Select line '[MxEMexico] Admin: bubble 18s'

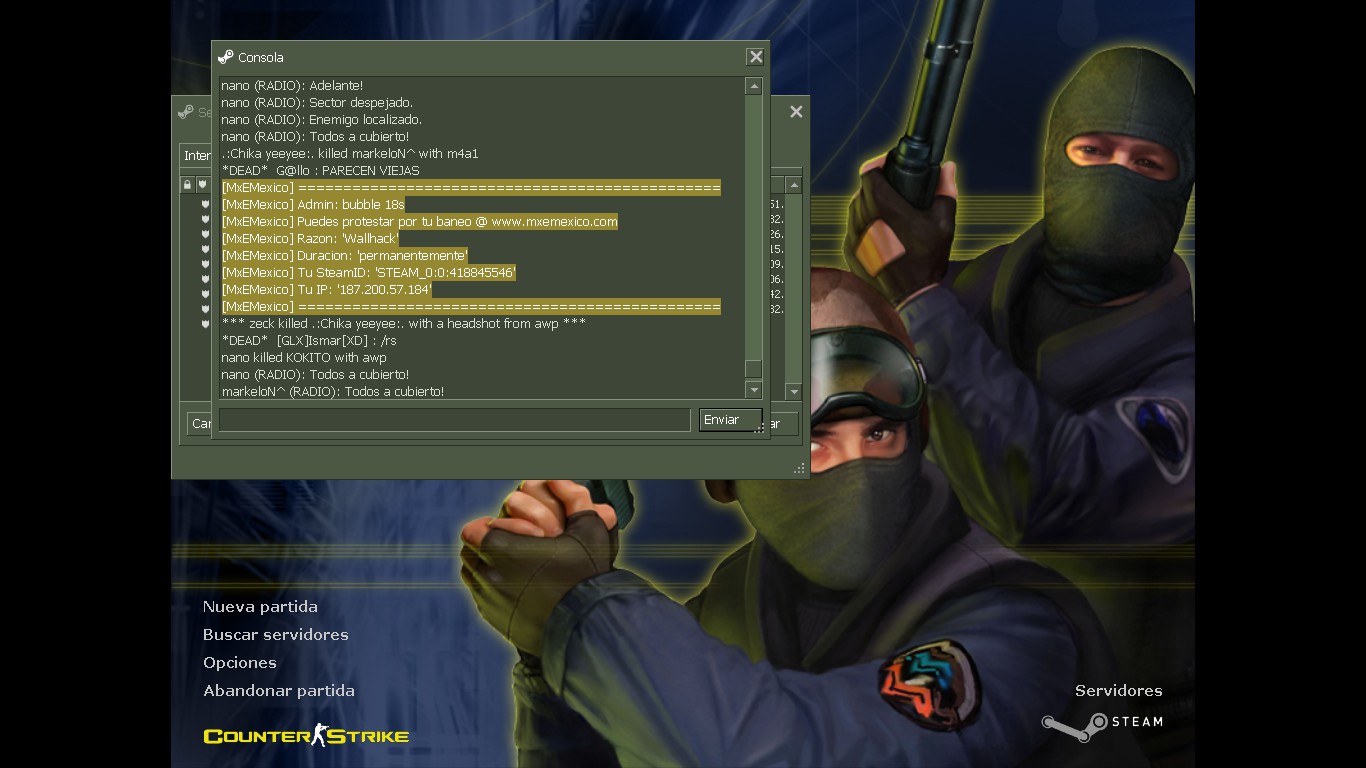[x=313, y=205]
